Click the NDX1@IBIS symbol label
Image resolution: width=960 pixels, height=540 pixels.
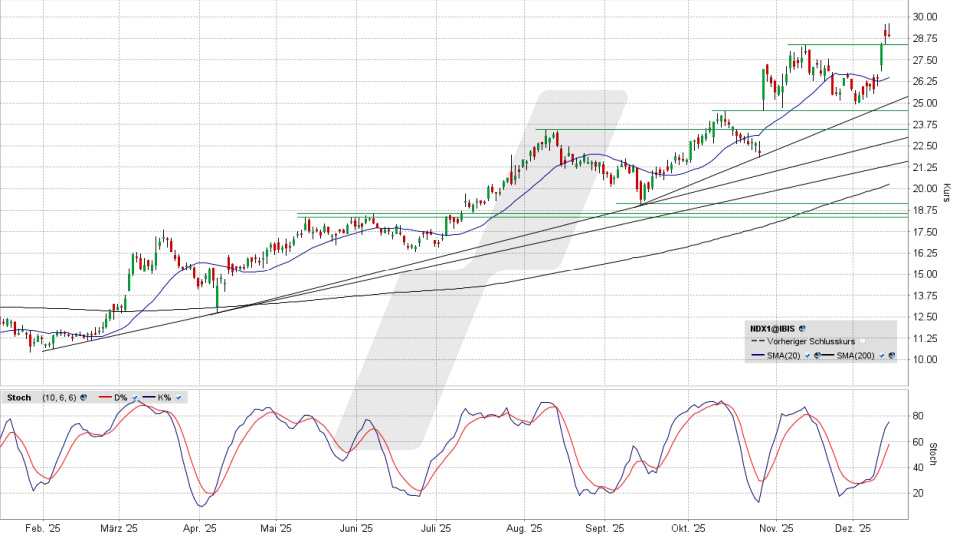[773, 327]
